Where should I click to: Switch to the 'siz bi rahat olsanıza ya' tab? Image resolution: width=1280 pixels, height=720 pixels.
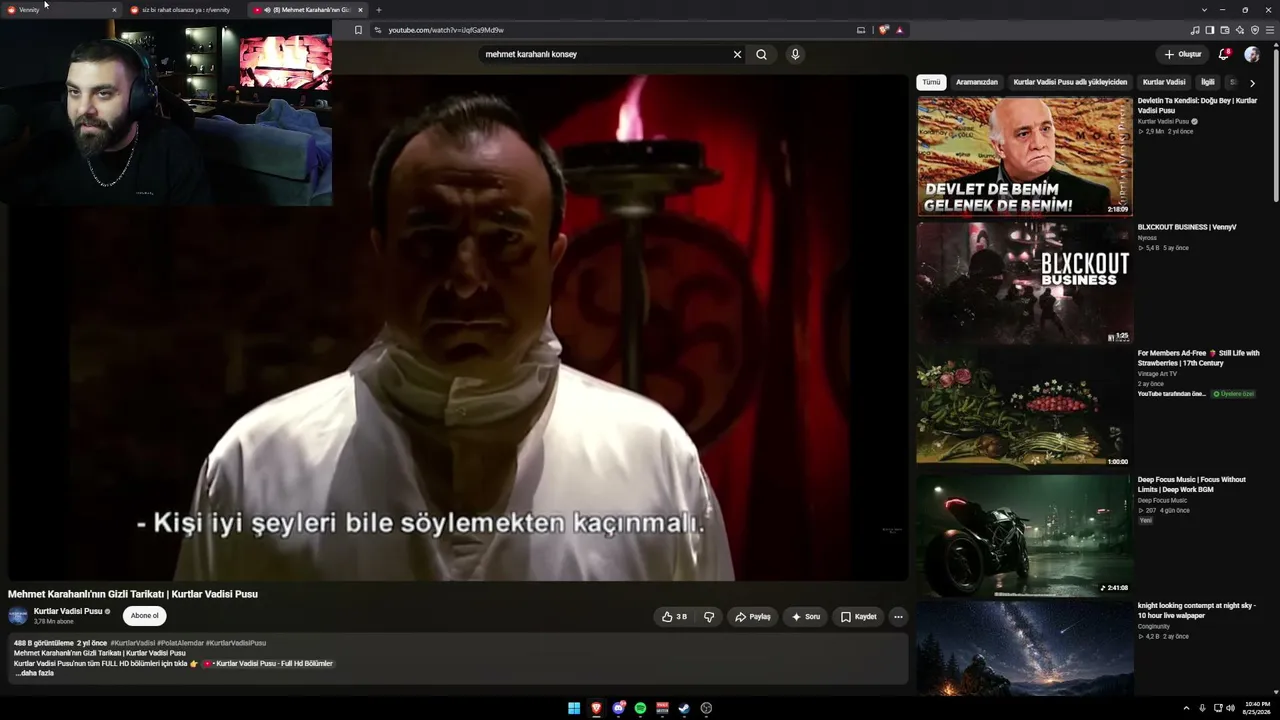pos(185,10)
